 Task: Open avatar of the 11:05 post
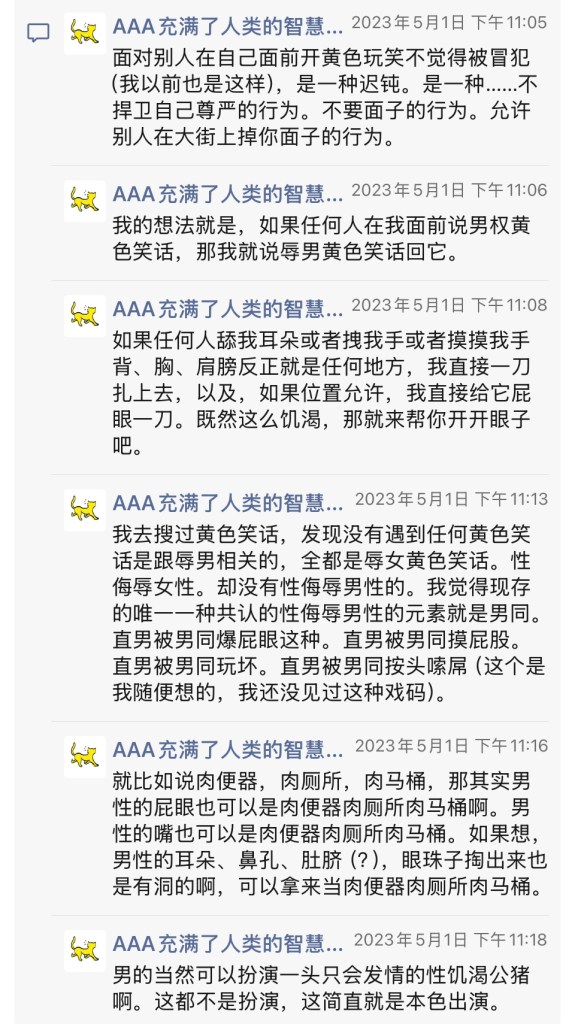pos(85,33)
